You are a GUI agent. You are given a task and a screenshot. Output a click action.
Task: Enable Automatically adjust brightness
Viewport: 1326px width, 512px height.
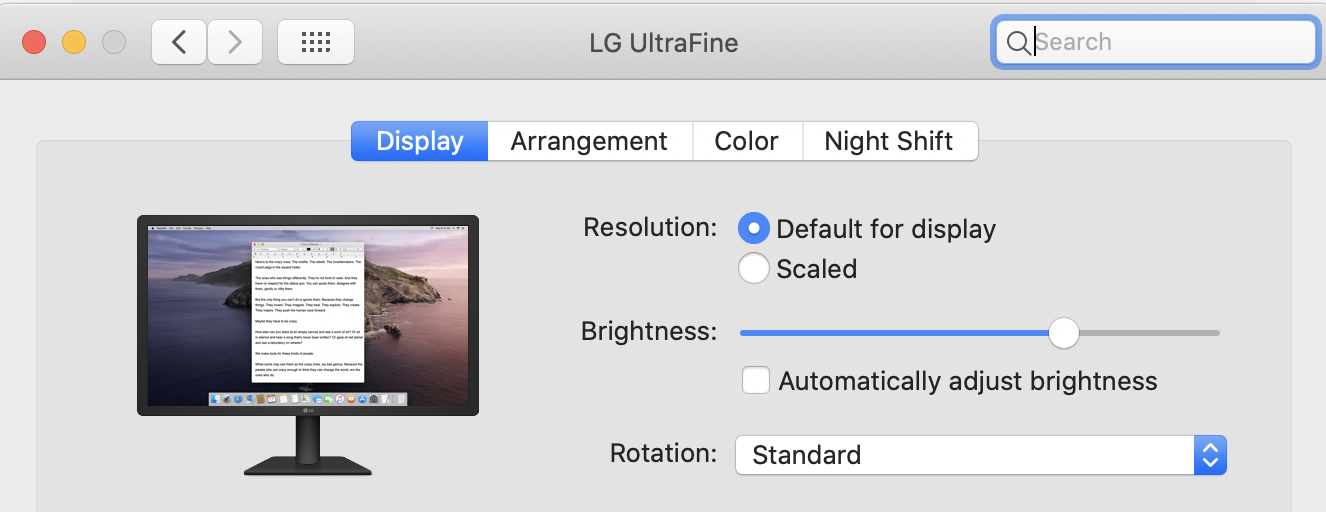point(756,381)
